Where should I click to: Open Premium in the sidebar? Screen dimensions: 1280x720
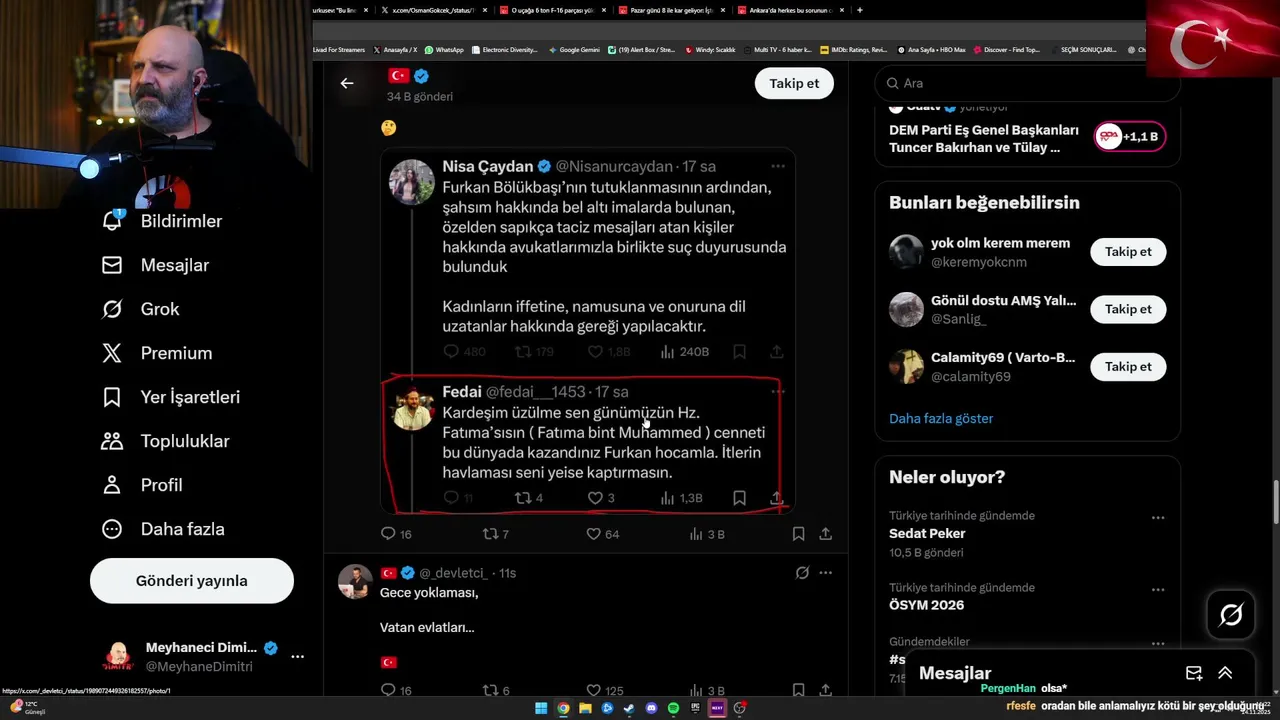[157, 353]
